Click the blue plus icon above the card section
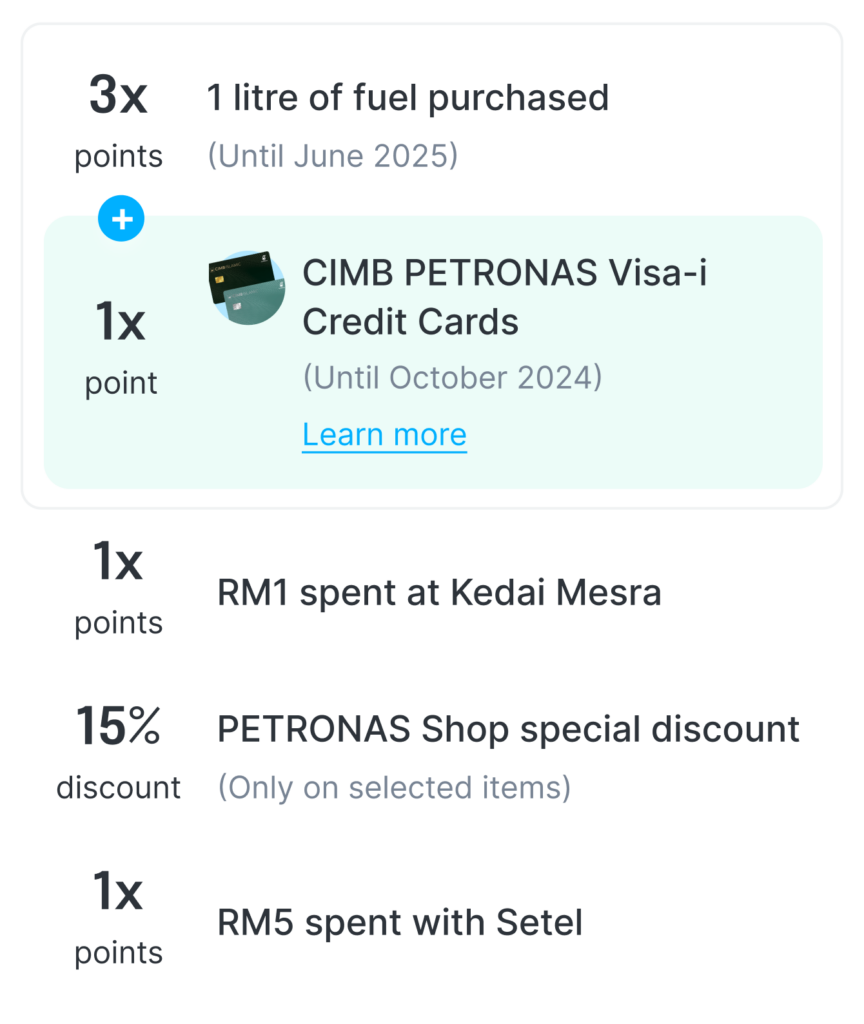Image resolution: width=864 pixels, height=1024 pixels. (x=121, y=218)
